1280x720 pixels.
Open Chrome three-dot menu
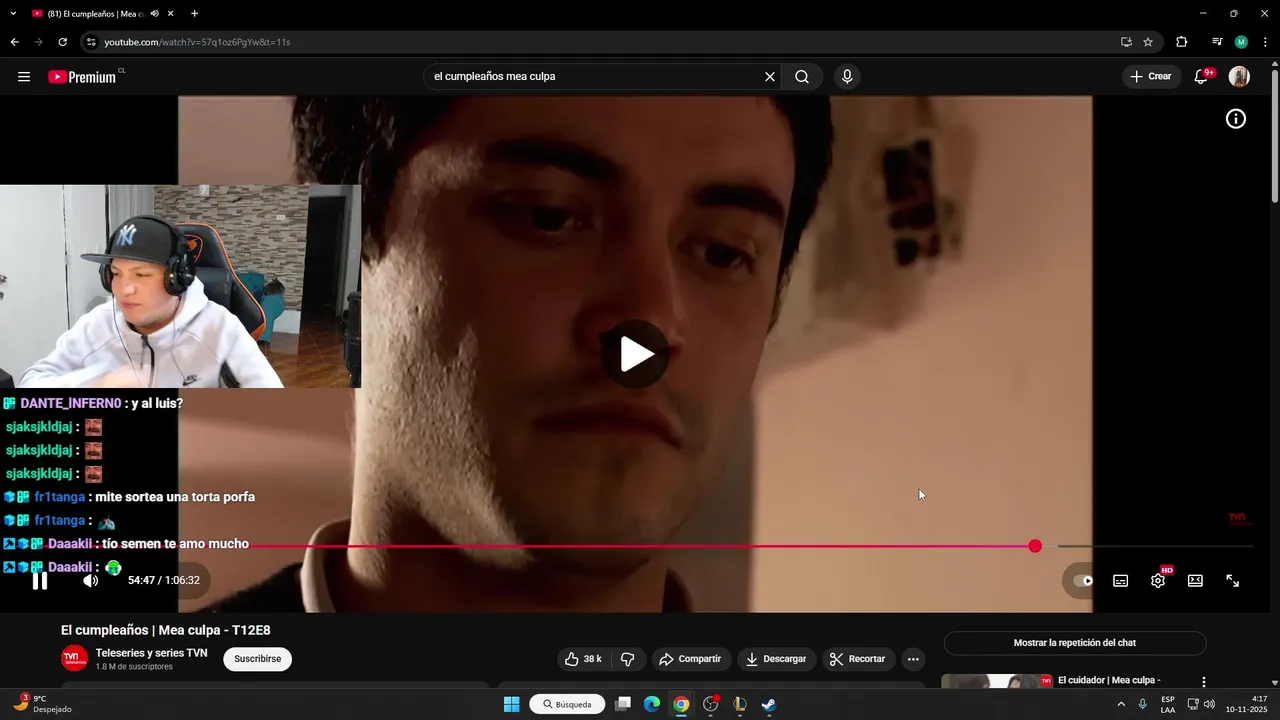coord(1264,42)
